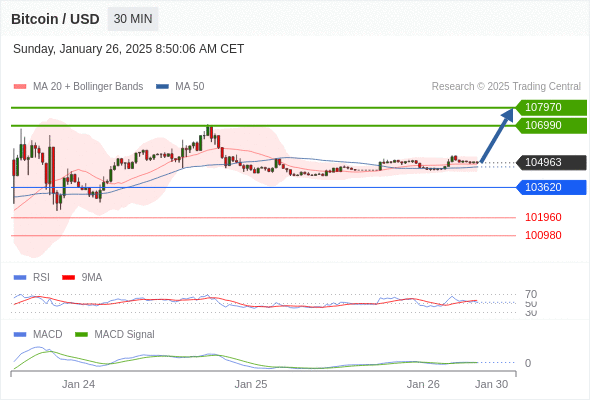
Task: Toggle the MA 20 + Bollinger Bands legend label
Action: tap(88, 87)
